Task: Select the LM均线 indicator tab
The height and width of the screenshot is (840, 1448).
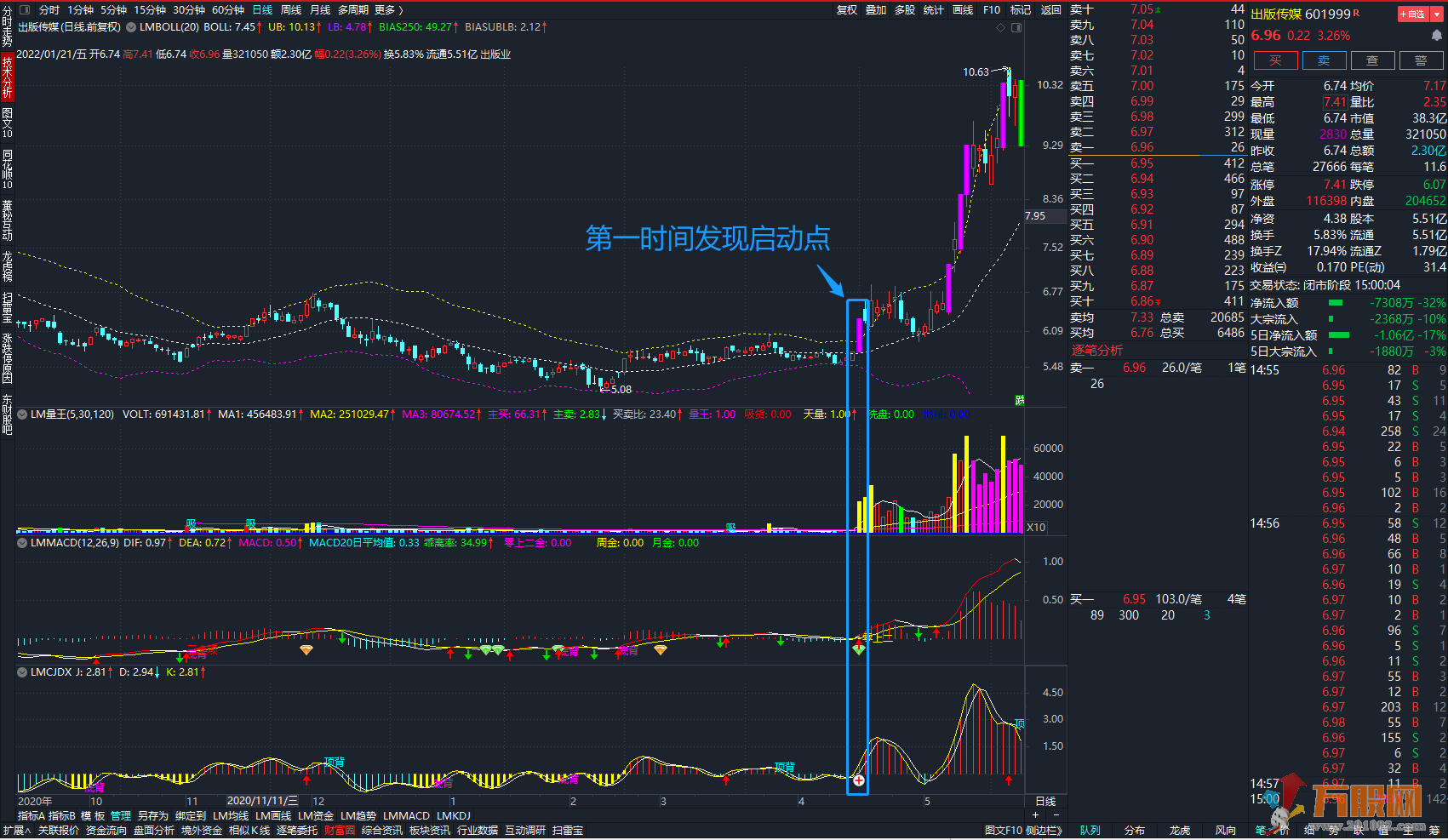Action: coord(231,815)
